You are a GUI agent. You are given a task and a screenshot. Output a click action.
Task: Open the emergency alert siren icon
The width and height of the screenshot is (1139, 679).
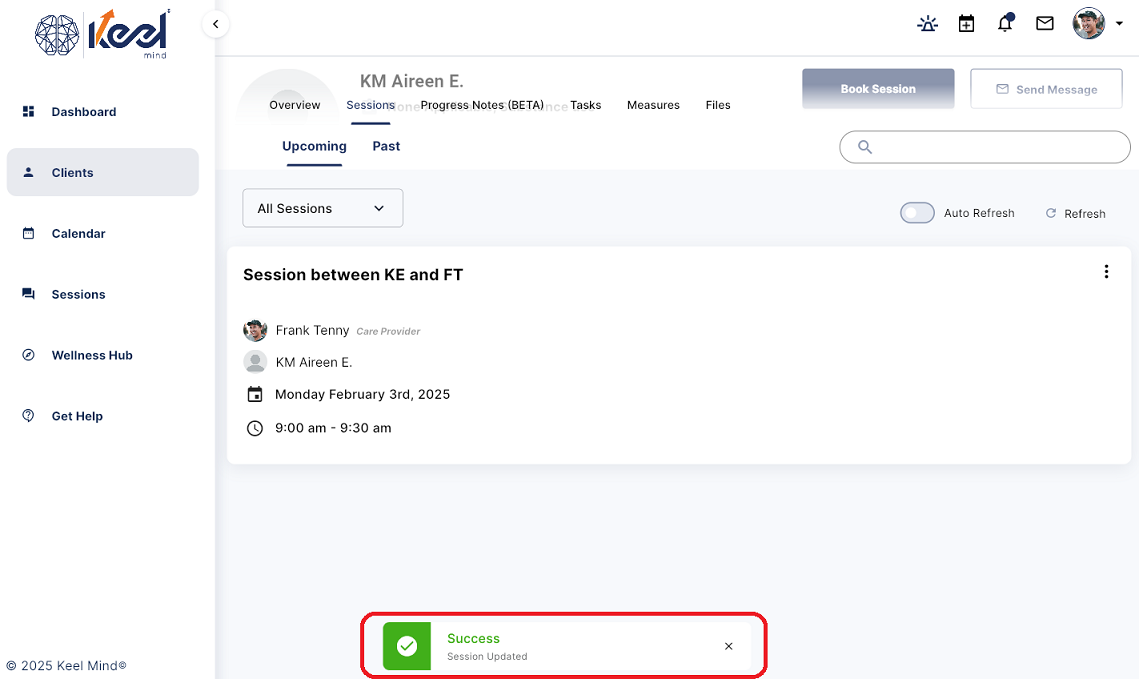(927, 24)
